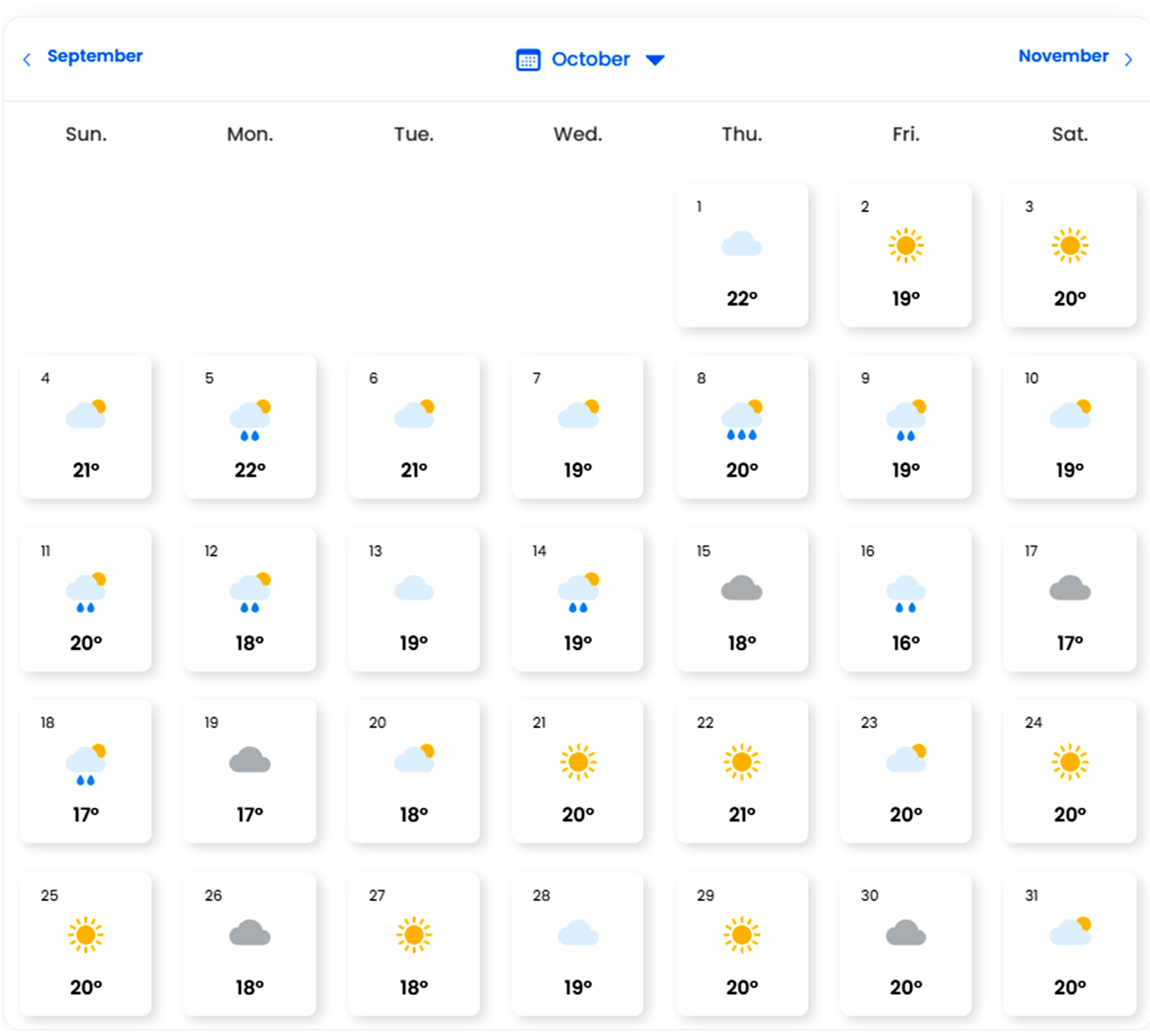Click the gray cloud icon on day 17
Image resolution: width=1150 pixels, height=1036 pixels.
point(1070,588)
